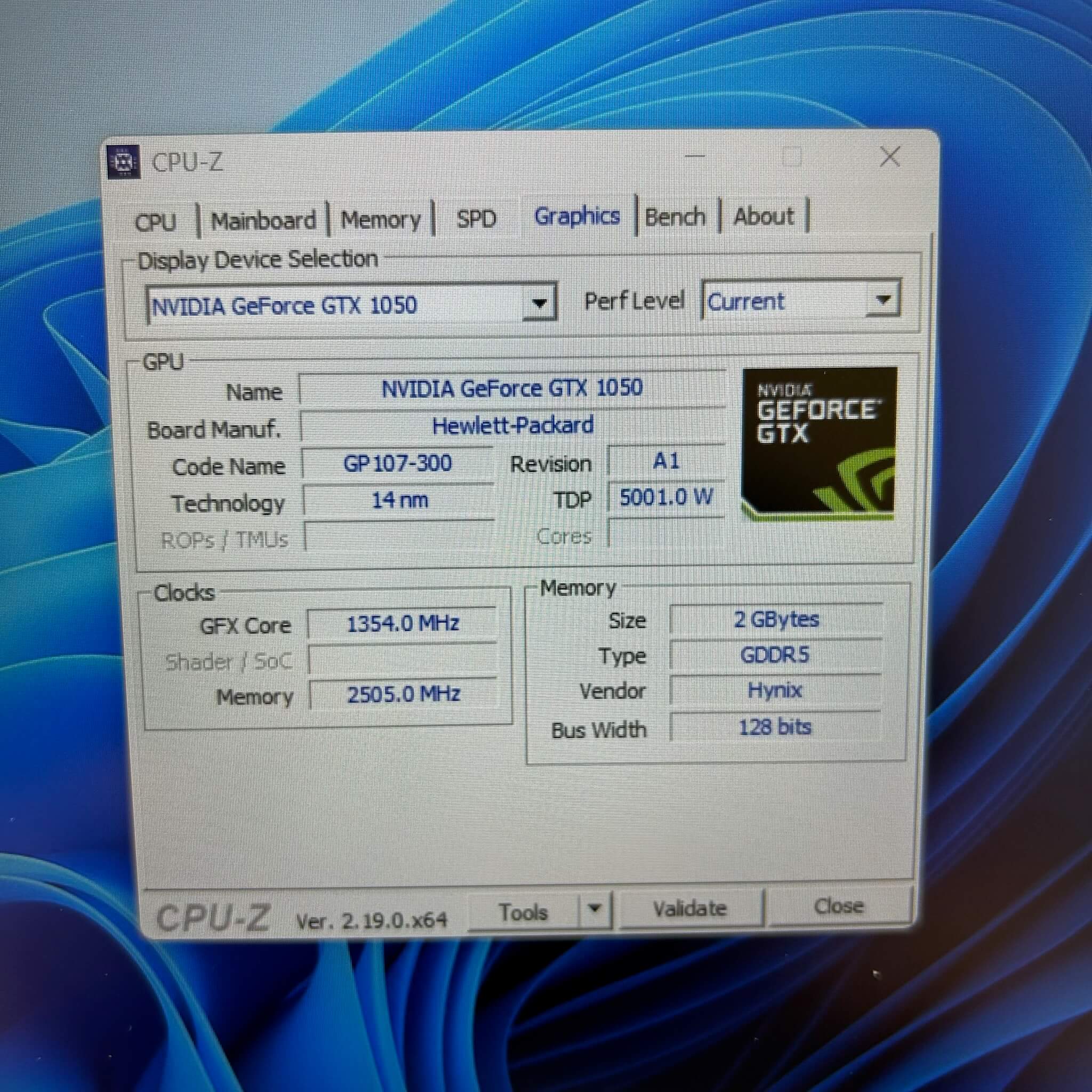
Task: Minimize the CPU-Z window
Action: [x=695, y=156]
